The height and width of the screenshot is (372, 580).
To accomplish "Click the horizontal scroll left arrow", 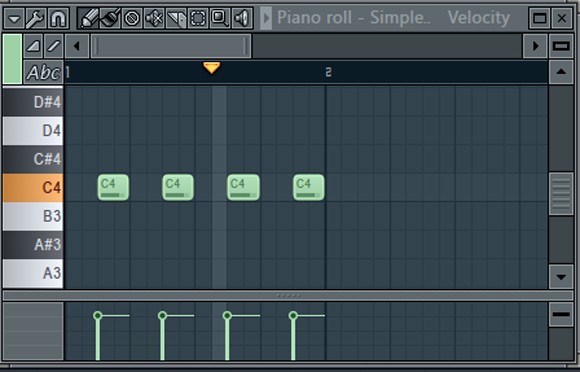I will pyautogui.click(x=77, y=46).
